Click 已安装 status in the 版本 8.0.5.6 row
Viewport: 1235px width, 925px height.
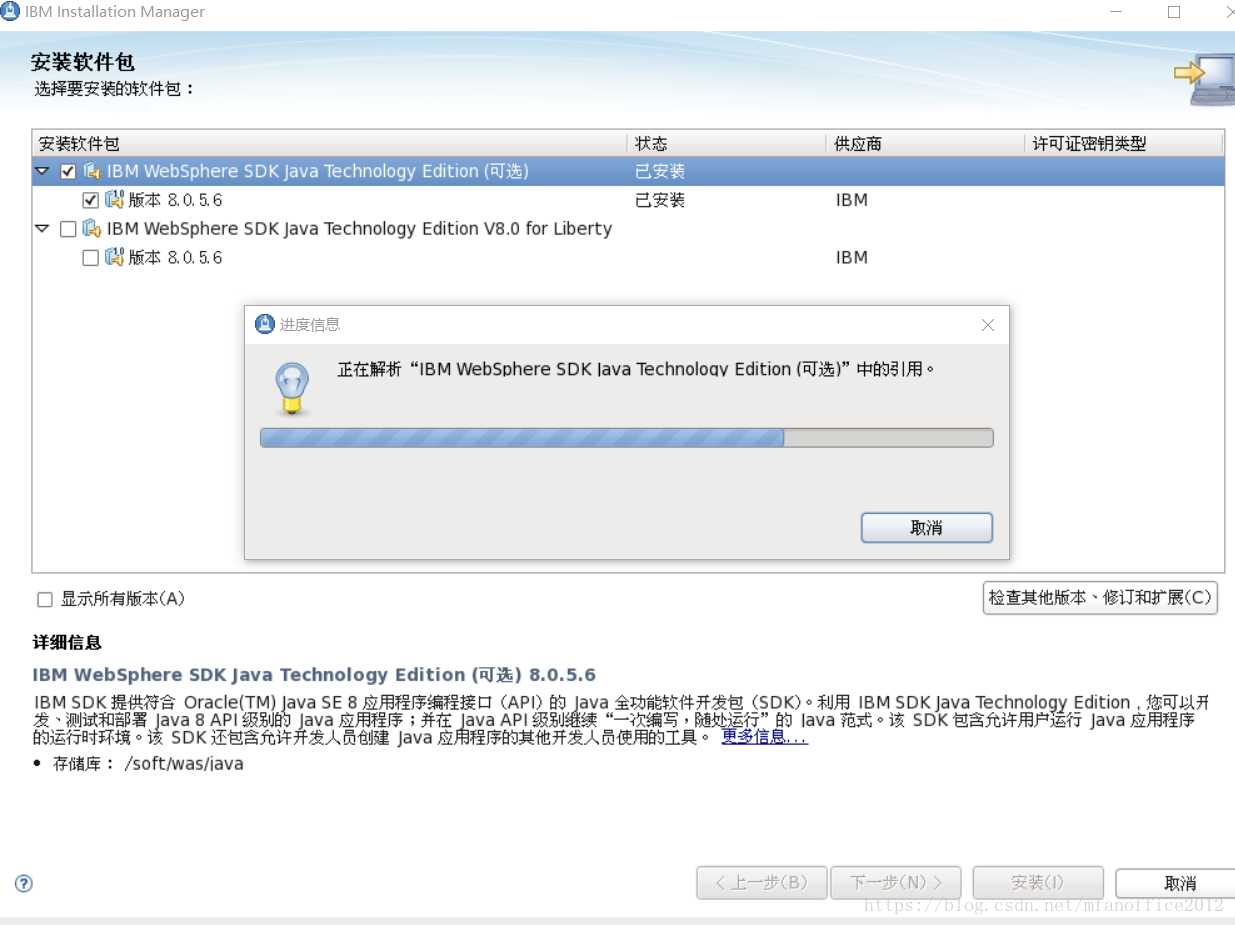tap(660, 200)
